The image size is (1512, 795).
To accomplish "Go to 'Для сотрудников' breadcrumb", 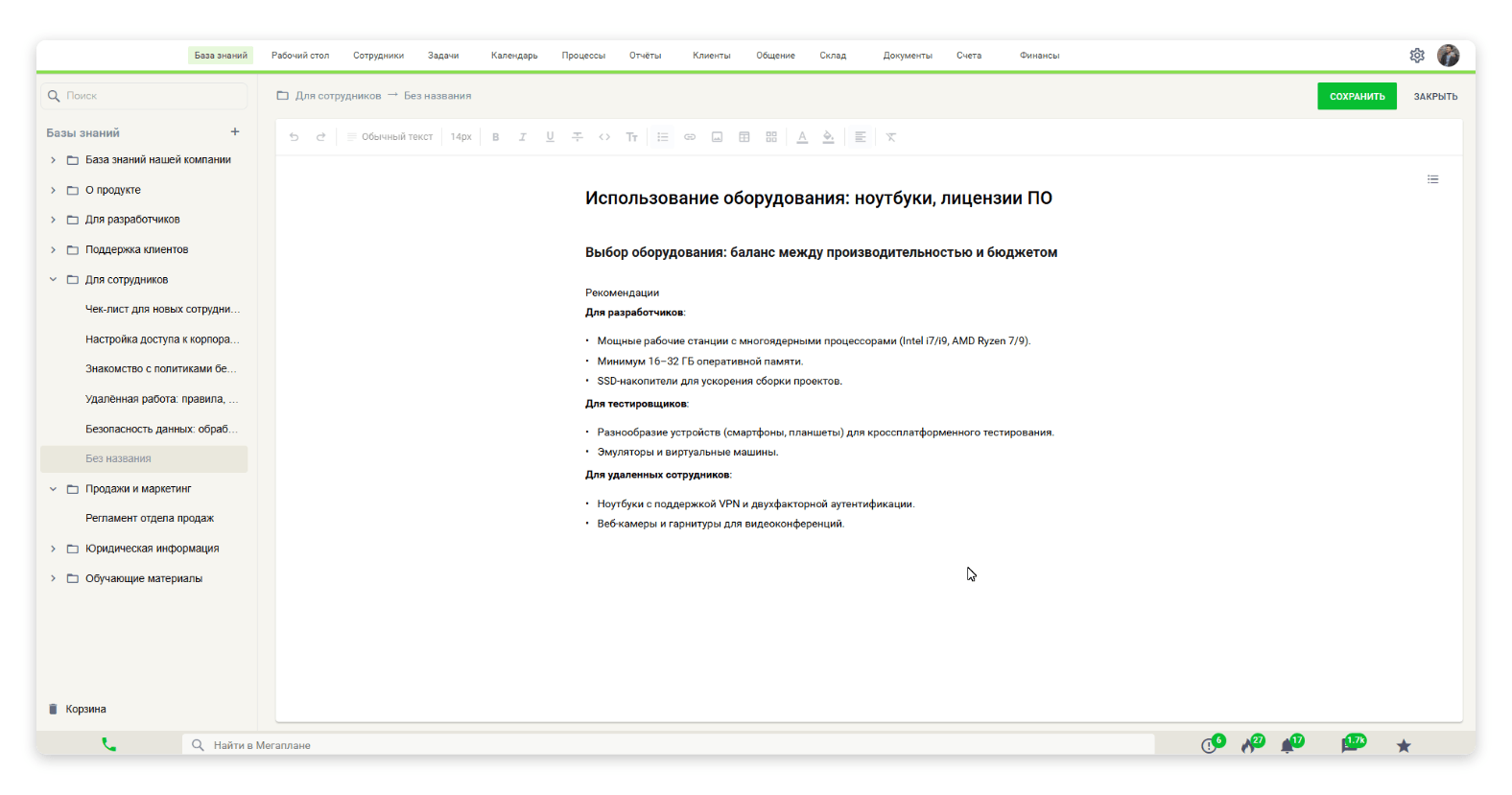I will point(338,96).
